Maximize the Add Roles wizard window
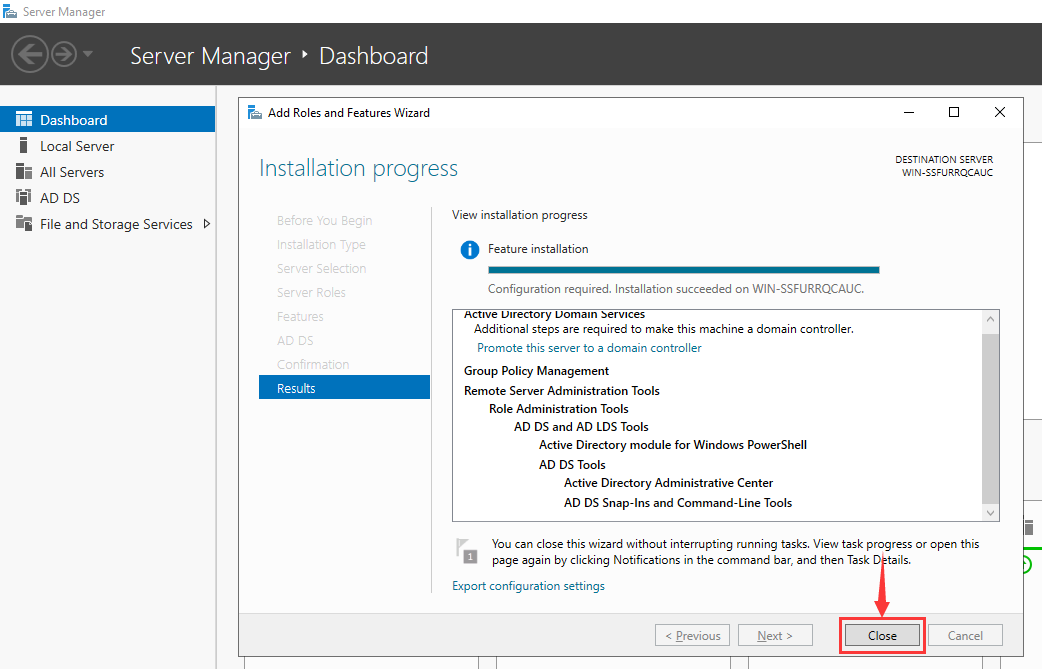 [x=954, y=113]
